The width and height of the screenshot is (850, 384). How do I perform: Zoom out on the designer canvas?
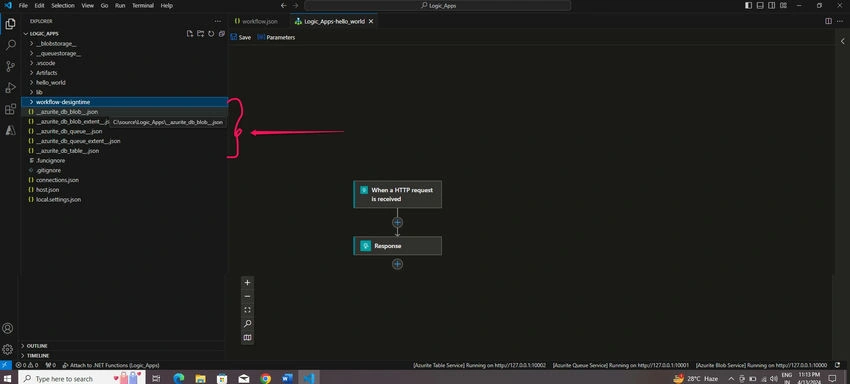click(x=247, y=296)
